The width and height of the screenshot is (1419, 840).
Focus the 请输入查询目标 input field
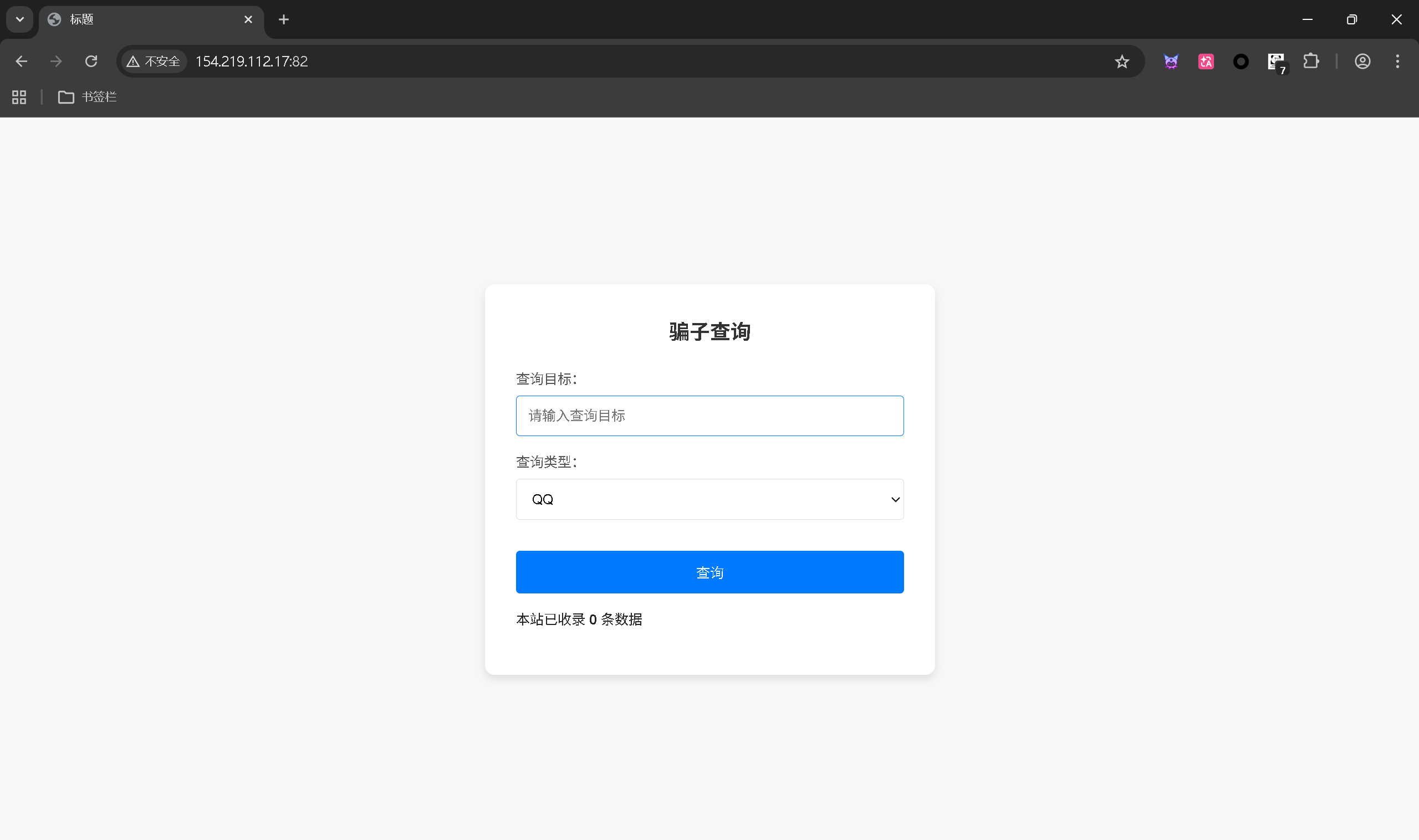tap(709, 416)
